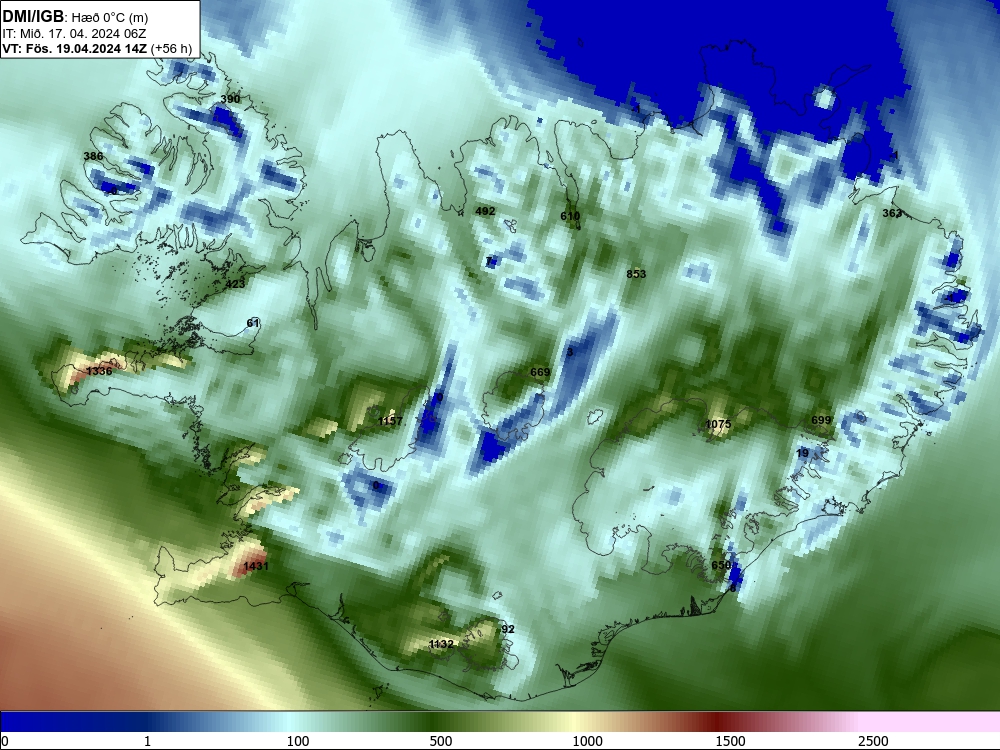Click the legend label 1000
The width and height of the screenshot is (1000, 750).
click(x=587, y=741)
